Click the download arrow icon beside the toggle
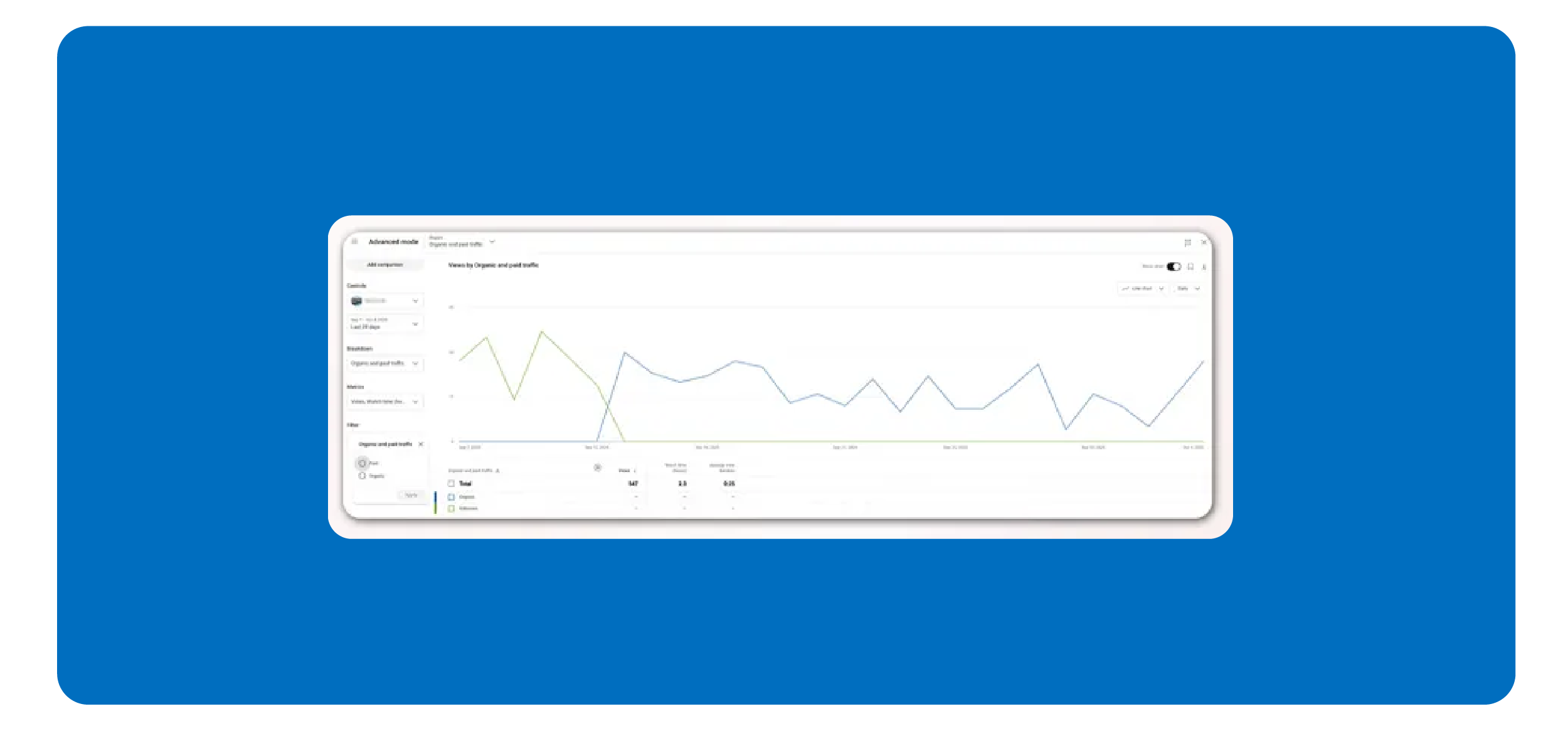 (1204, 267)
